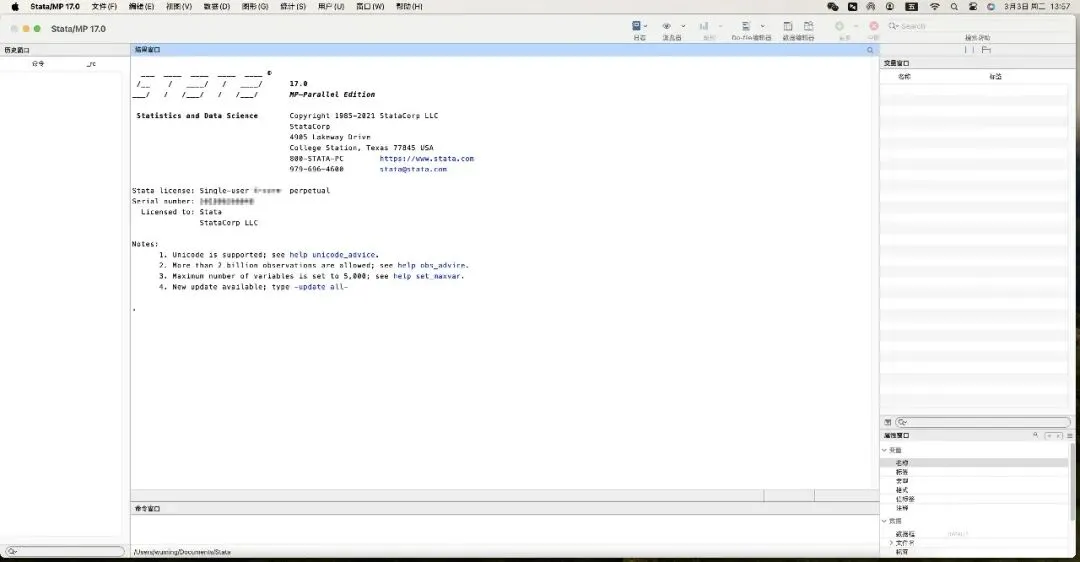Screen dimensions: 1080x562
Task: Open the Data Editor (edit) toolbar icon
Action: (x=788, y=26)
